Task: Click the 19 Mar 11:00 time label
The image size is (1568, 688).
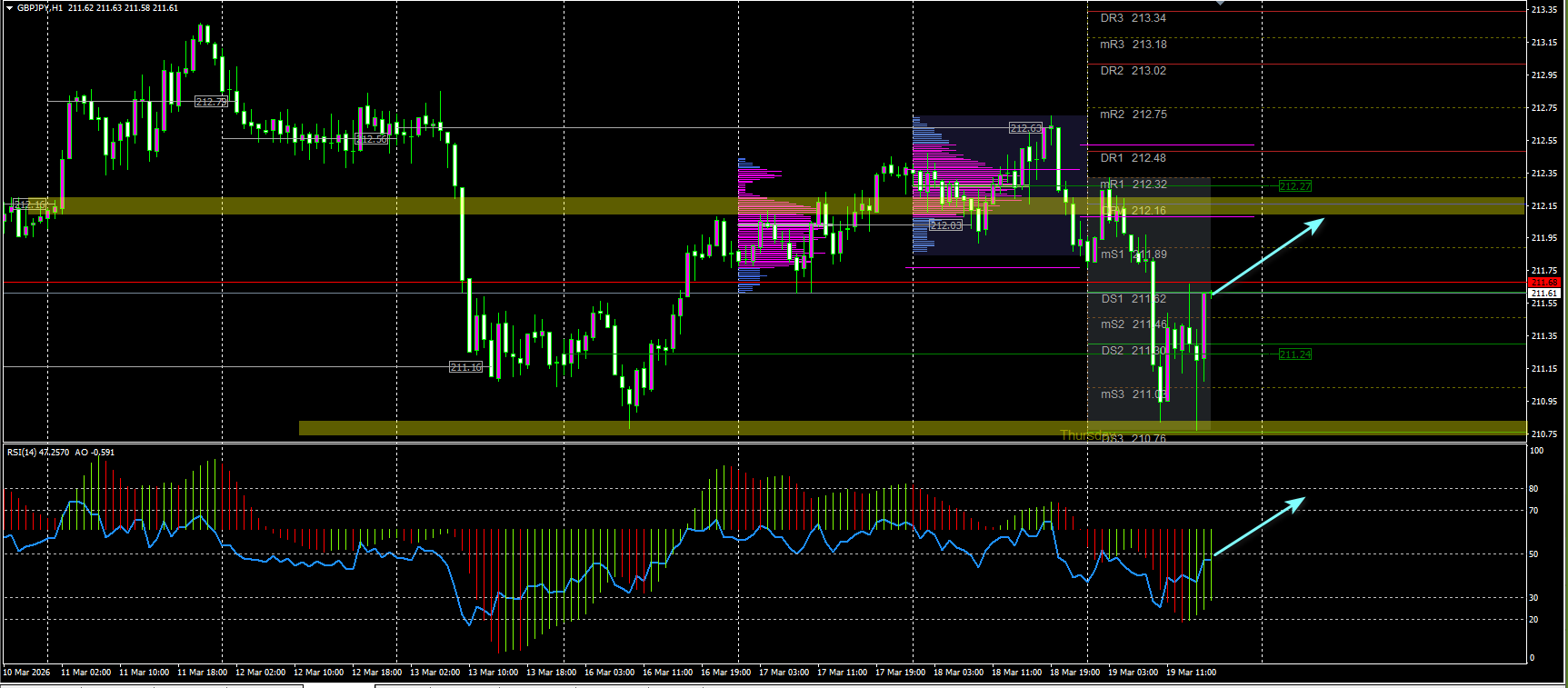Action: [x=1191, y=673]
